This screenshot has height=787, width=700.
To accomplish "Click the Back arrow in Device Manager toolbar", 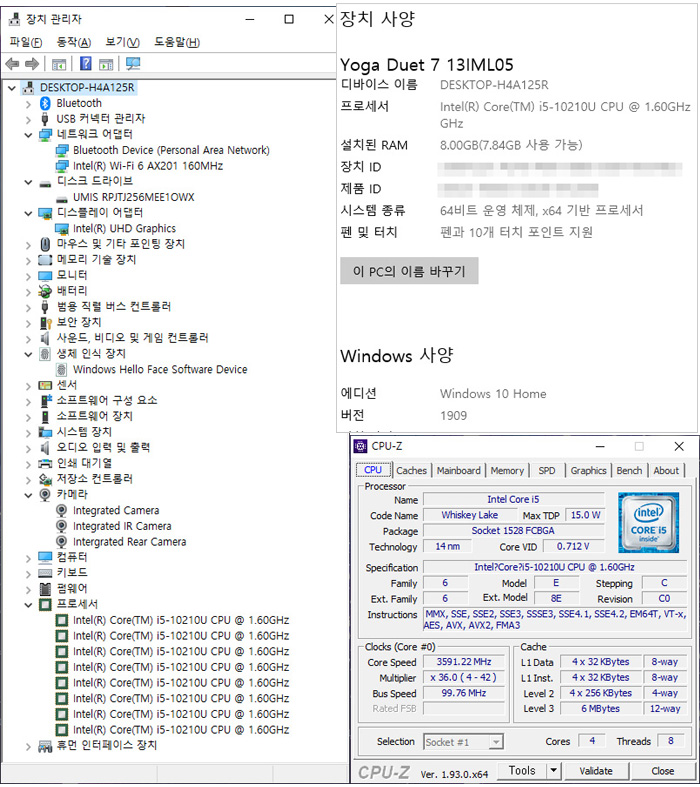I will 12,64.
